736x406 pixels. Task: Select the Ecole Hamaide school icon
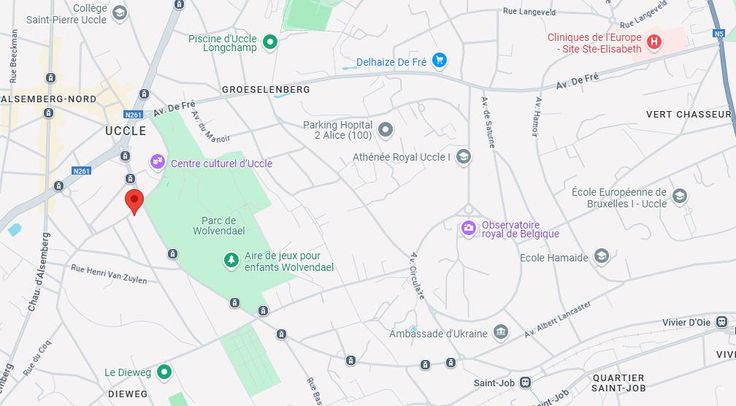tap(601, 256)
